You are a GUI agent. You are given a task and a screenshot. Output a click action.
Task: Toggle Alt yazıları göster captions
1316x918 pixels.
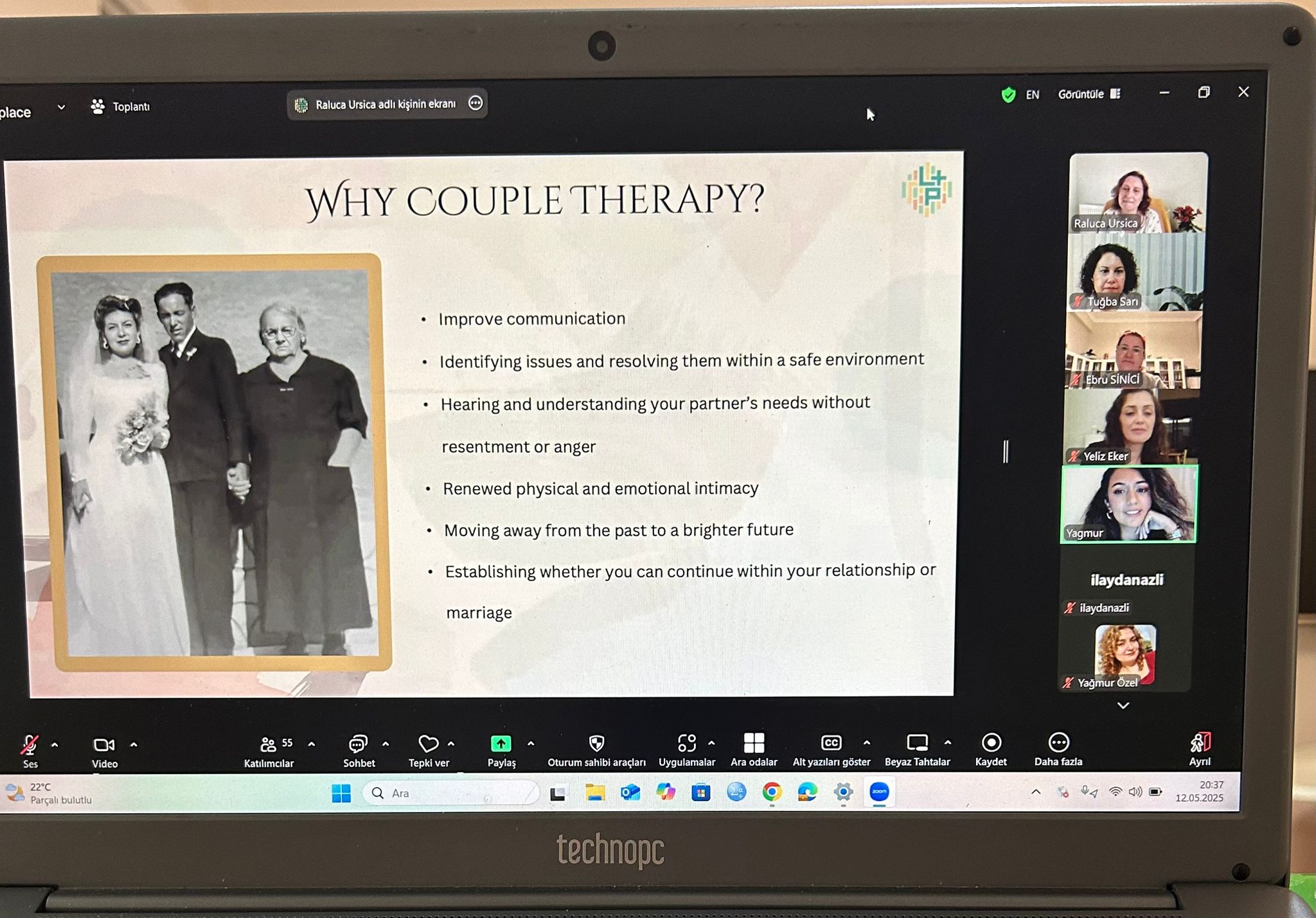pos(831,743)
